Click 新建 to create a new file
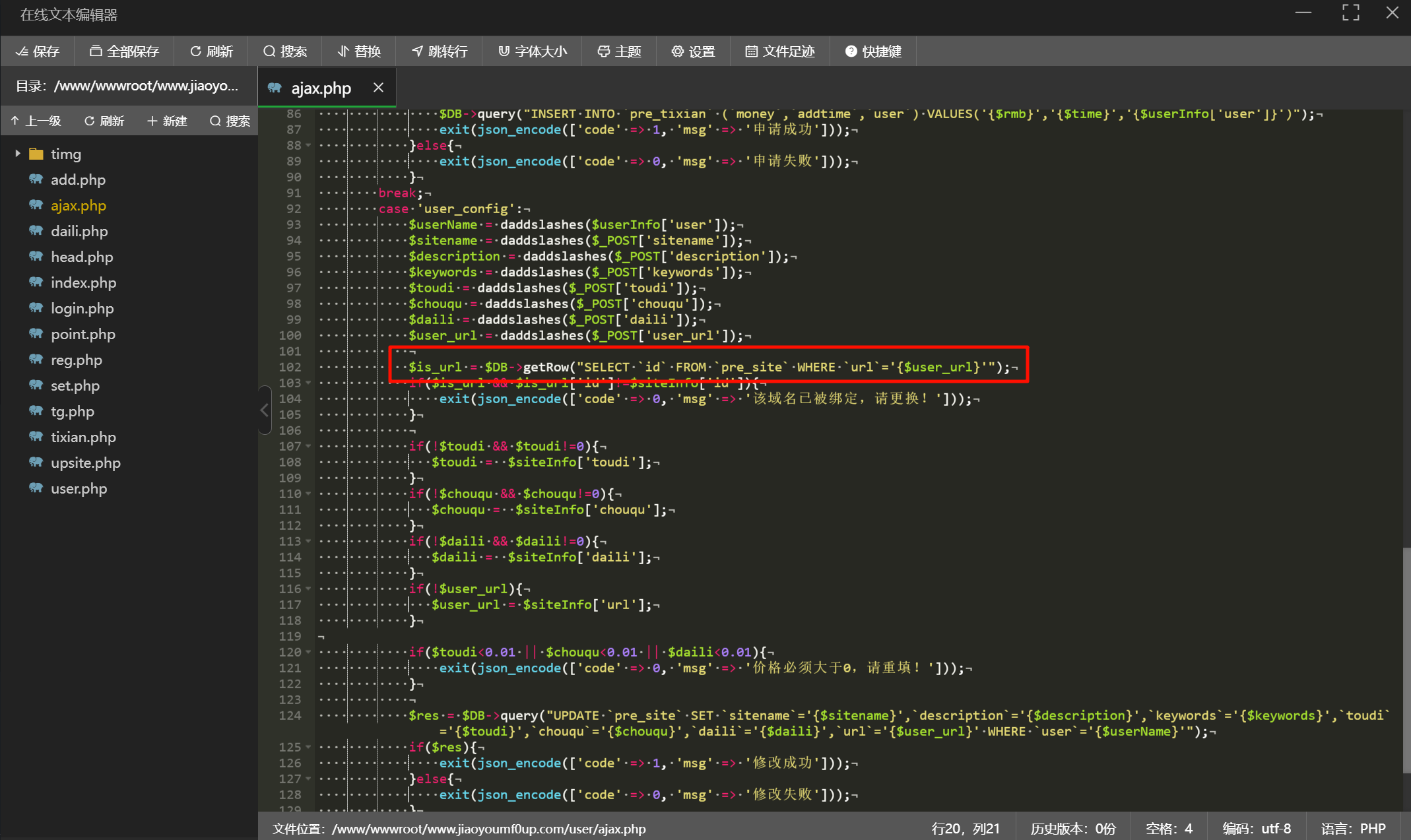 [x=167, y=121]
